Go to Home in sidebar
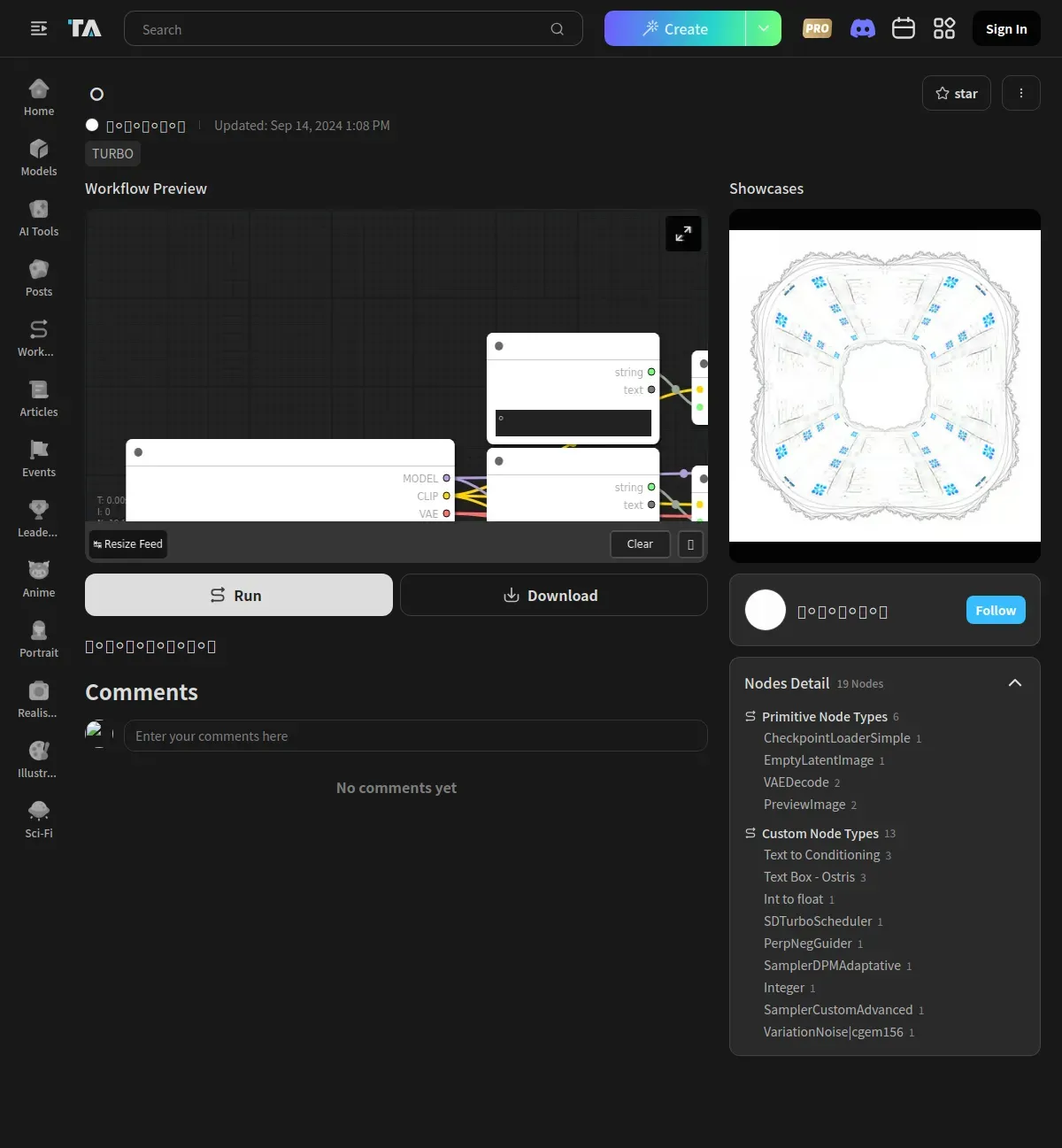The image size is (1062, 1148). pyautogui.click(x=39, y=98)
